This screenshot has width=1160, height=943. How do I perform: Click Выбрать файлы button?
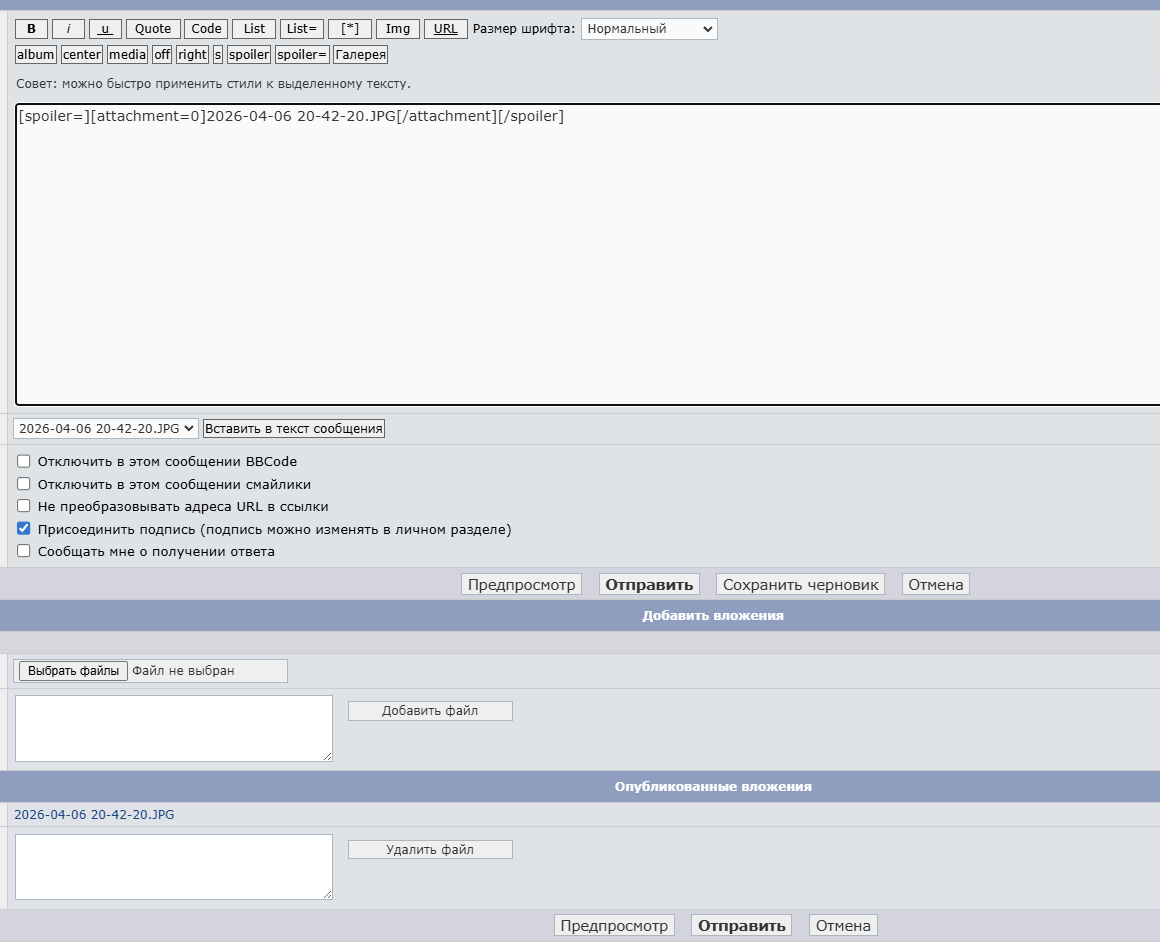point(73,671)
